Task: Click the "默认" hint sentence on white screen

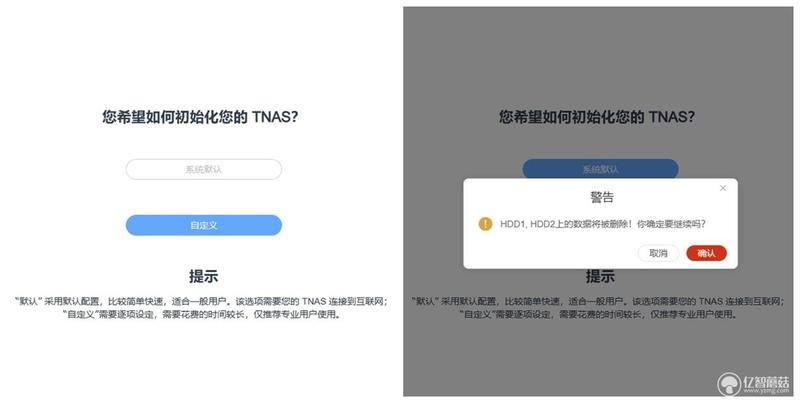Action: (x=202, y=301)
